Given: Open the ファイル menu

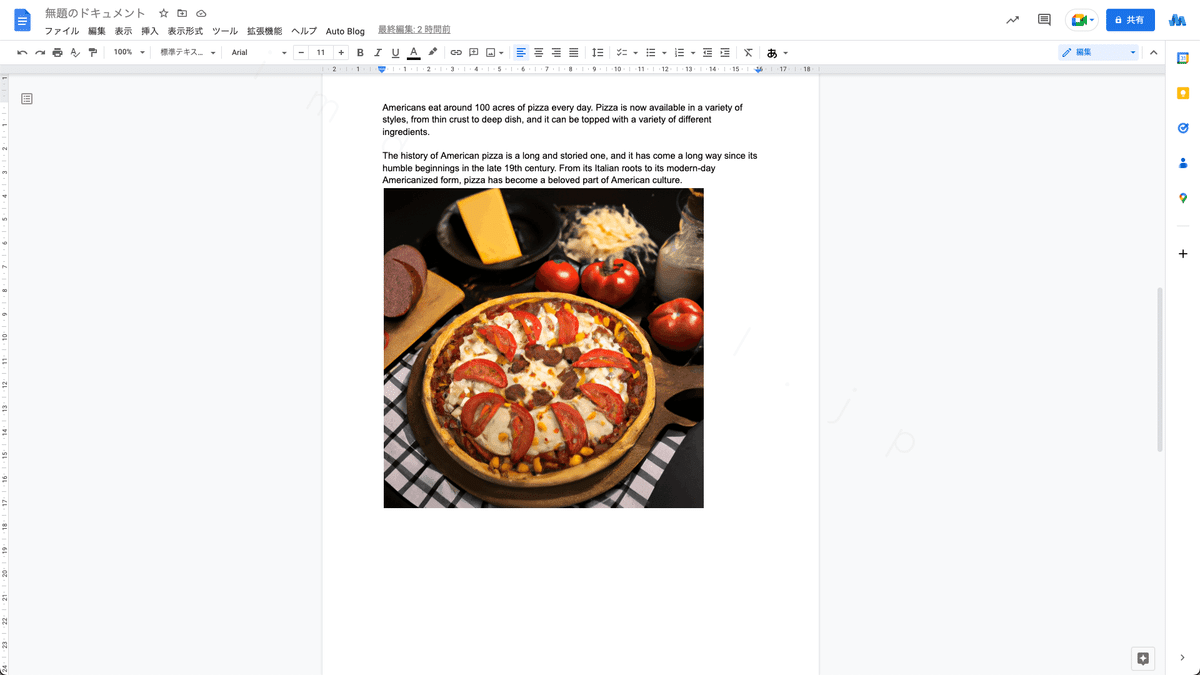Looking at the screenshot, I should 62,31.
